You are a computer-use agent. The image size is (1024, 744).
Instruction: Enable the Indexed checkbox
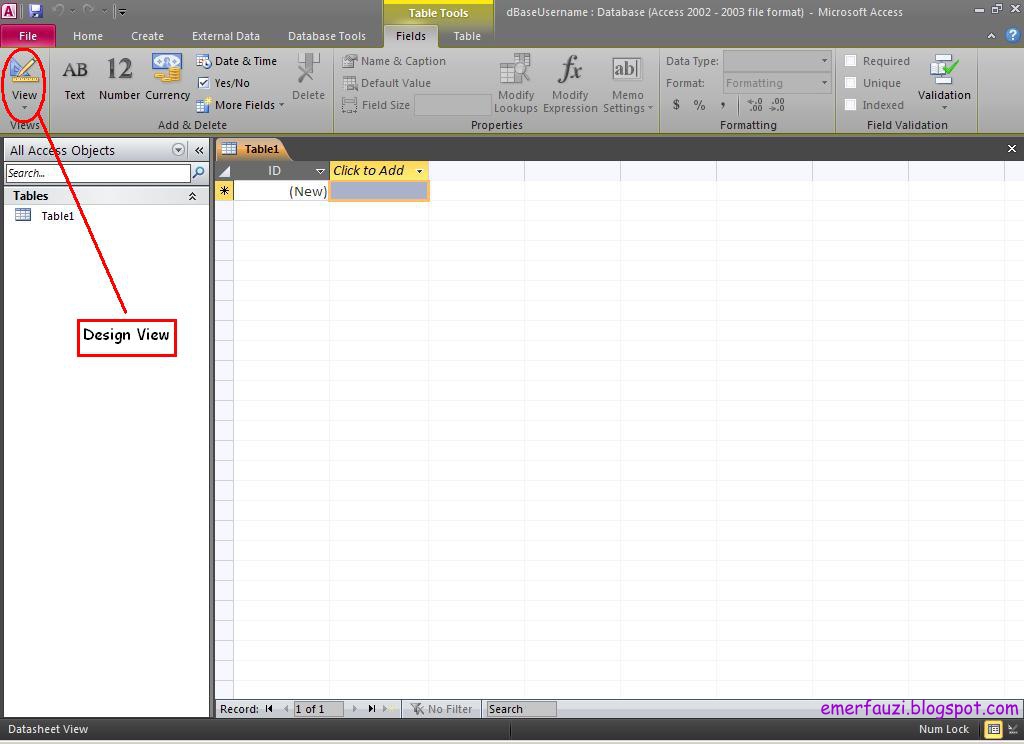click(x=850, y=105)
